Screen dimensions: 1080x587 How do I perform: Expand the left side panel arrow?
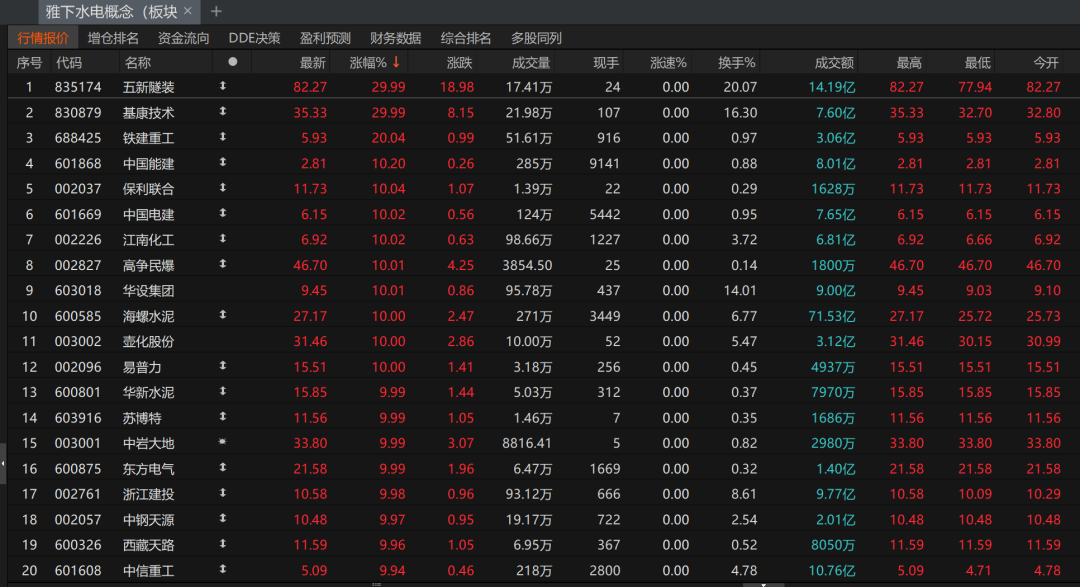(x=3, y=464)
